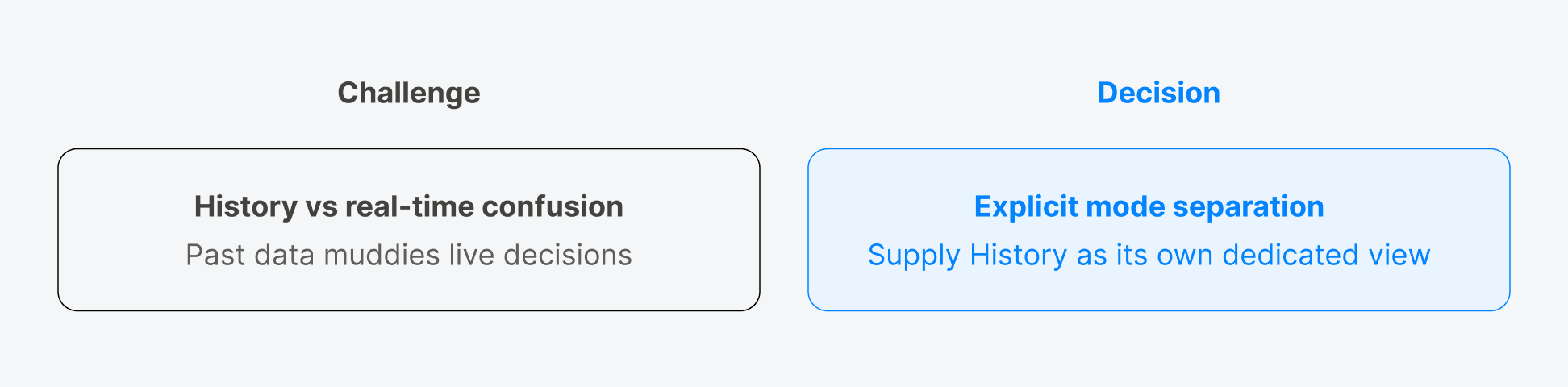Select the "History vs real-time confusion" title
This screenshot has height=387, width=1568.
click(x=408, y=206)
